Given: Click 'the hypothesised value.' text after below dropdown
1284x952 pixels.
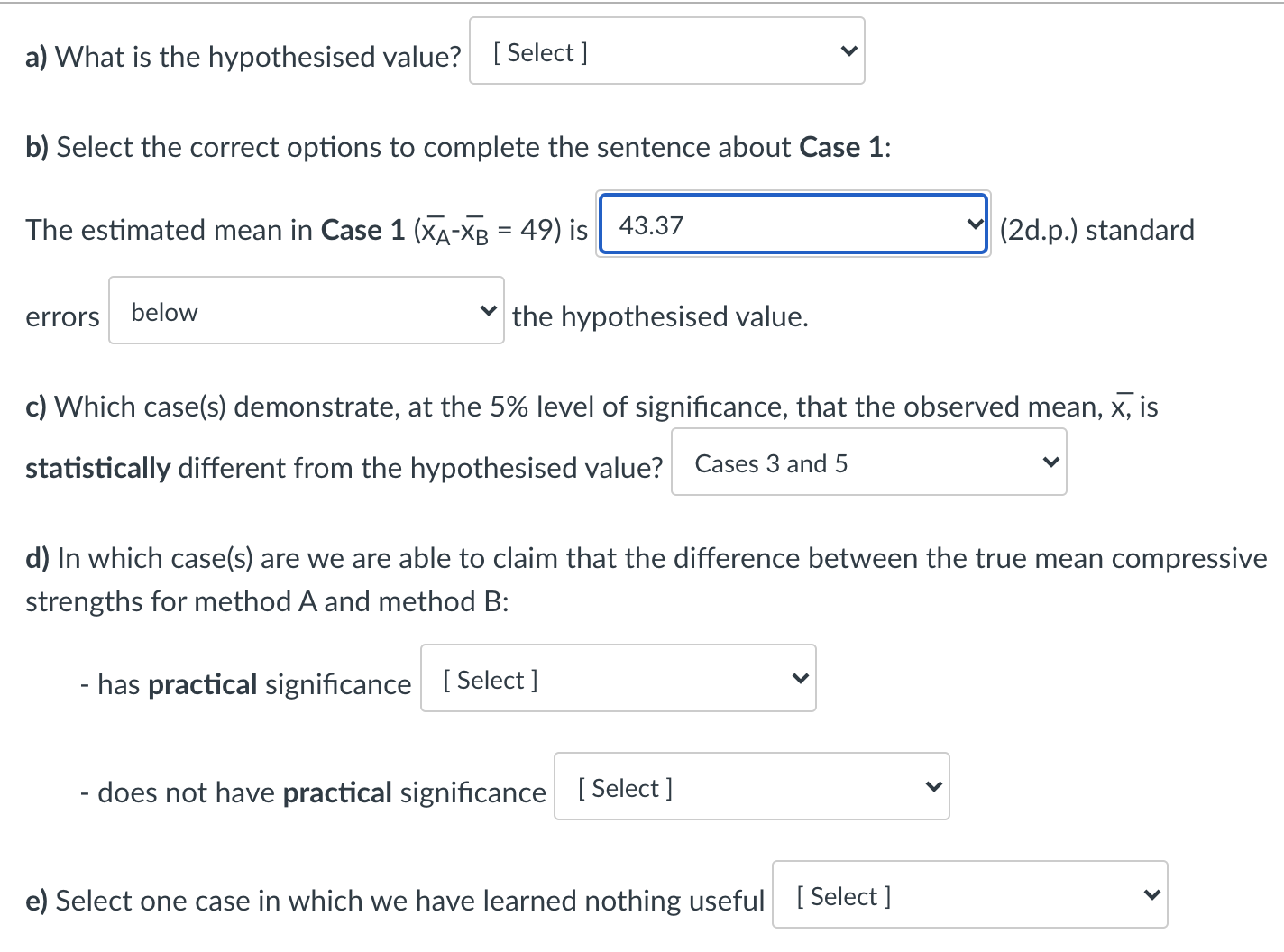Looking at the screenshot, I should 660,316.
